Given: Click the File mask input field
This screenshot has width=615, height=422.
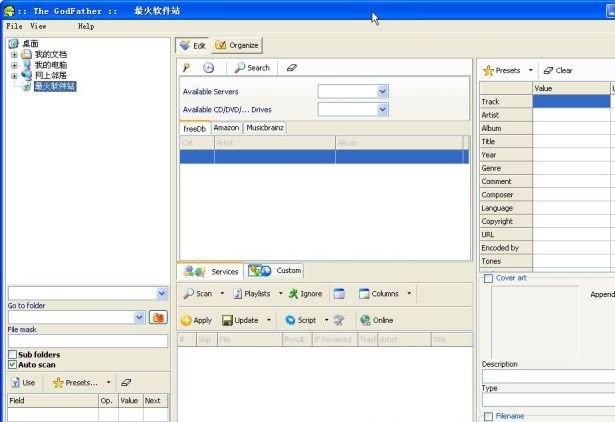Looking at the screenshot, I should (87, 341).
